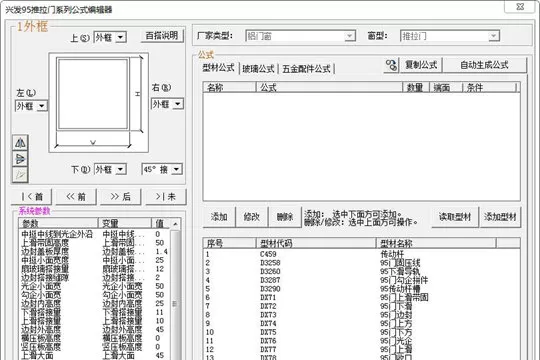540x360 pixels.
Task: Select profile row DX73 95门边封
Action: pos(361,315)
